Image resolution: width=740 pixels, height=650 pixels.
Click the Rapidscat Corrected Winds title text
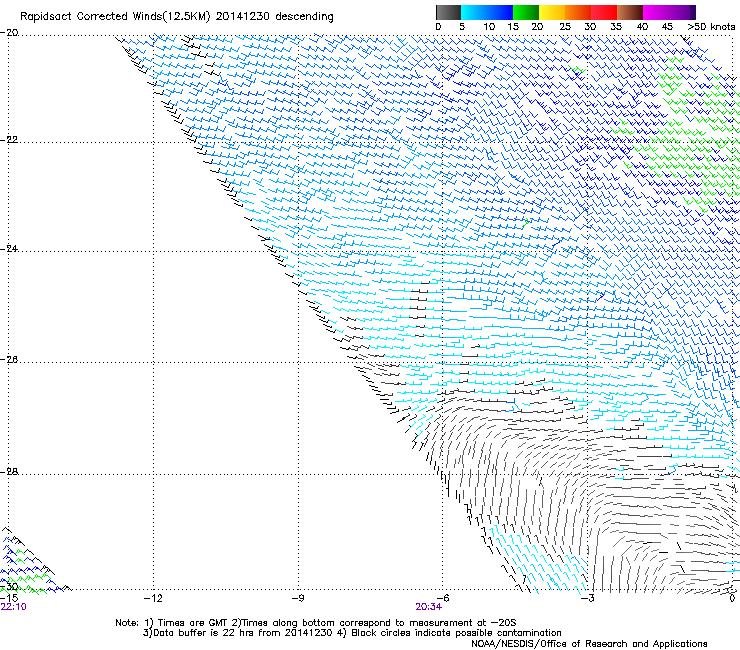pyautogui.click(x=177, y=17)
